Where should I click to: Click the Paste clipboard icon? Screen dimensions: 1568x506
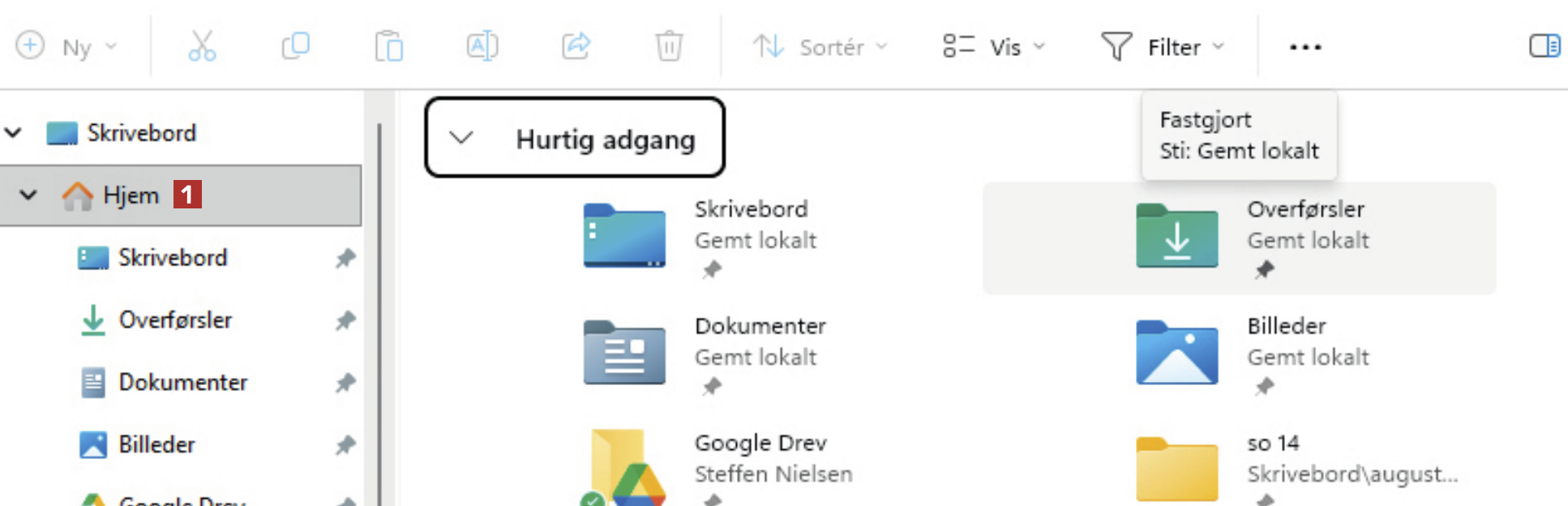[389, 46]
